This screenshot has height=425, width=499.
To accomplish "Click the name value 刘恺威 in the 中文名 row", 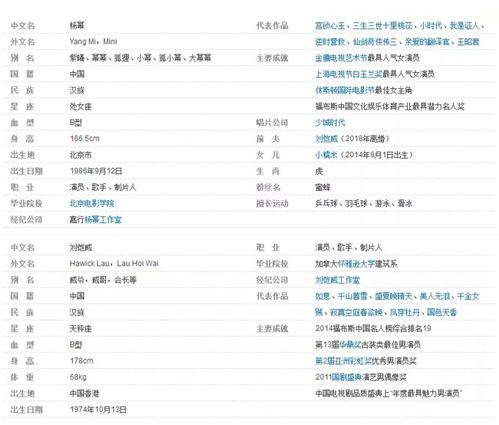I will tap(80, 248).
